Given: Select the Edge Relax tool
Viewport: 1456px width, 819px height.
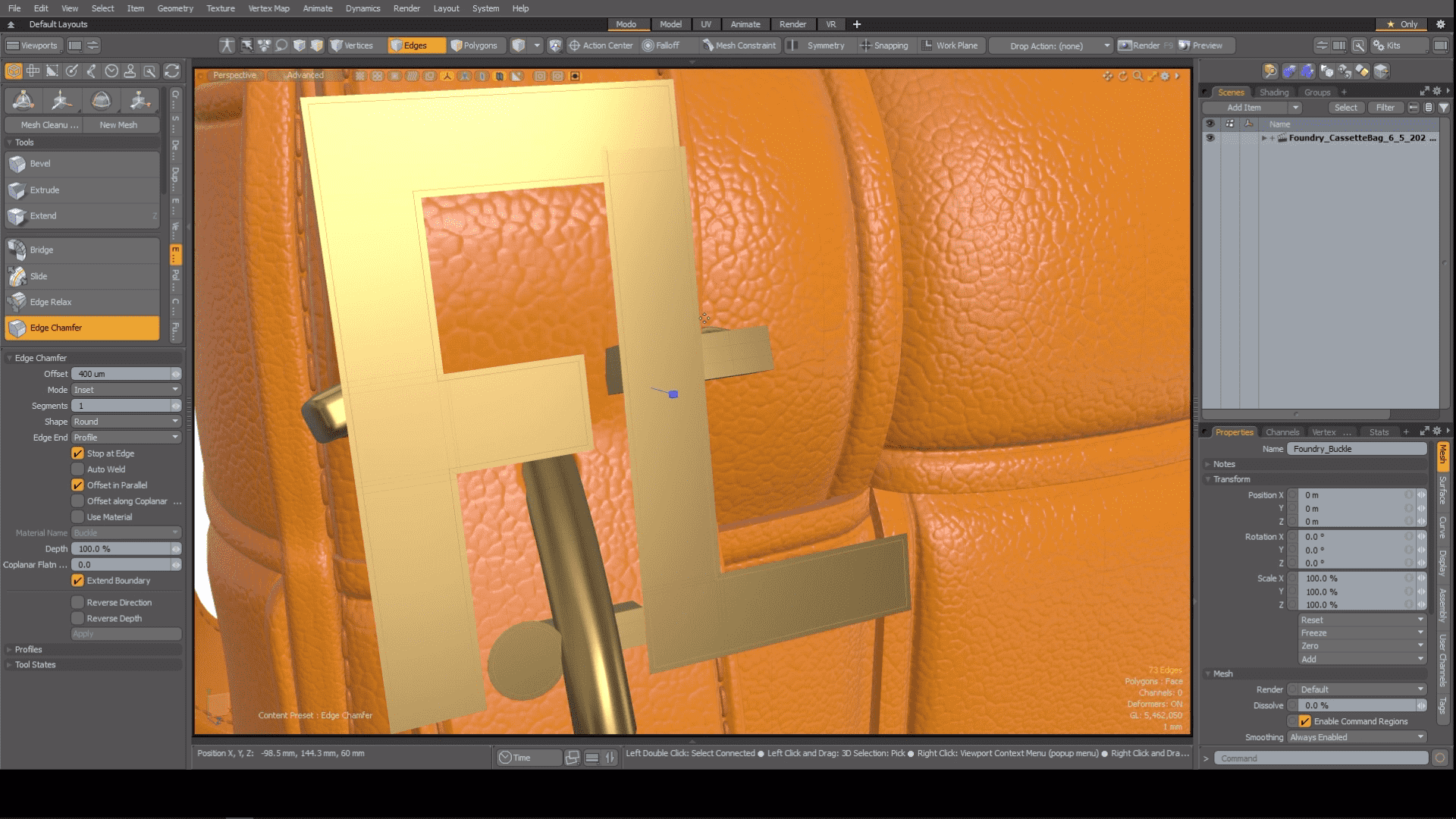Looking at the screenshot, I should coord(50,303).
